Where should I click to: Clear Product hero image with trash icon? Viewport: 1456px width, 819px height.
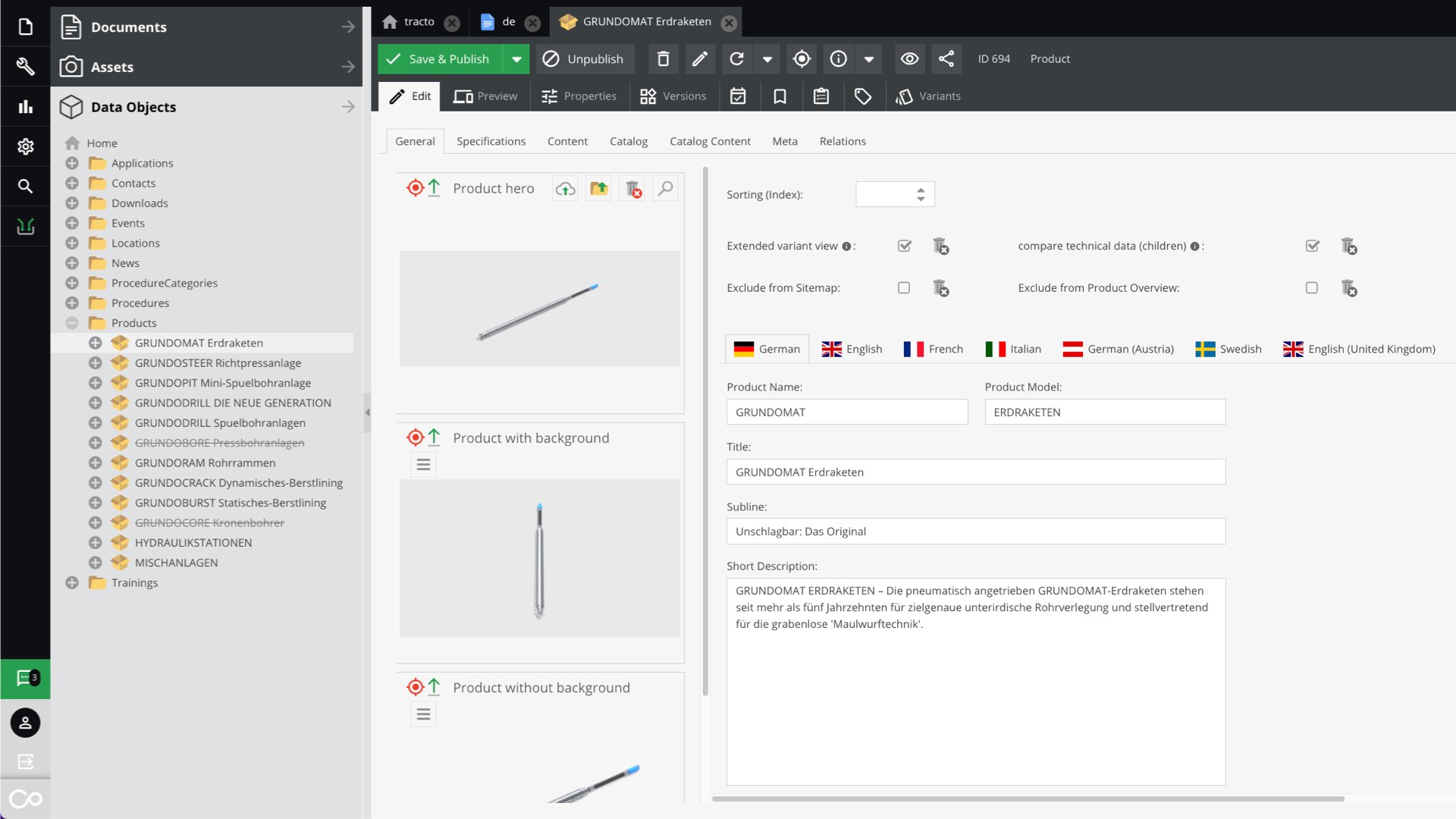632,189
